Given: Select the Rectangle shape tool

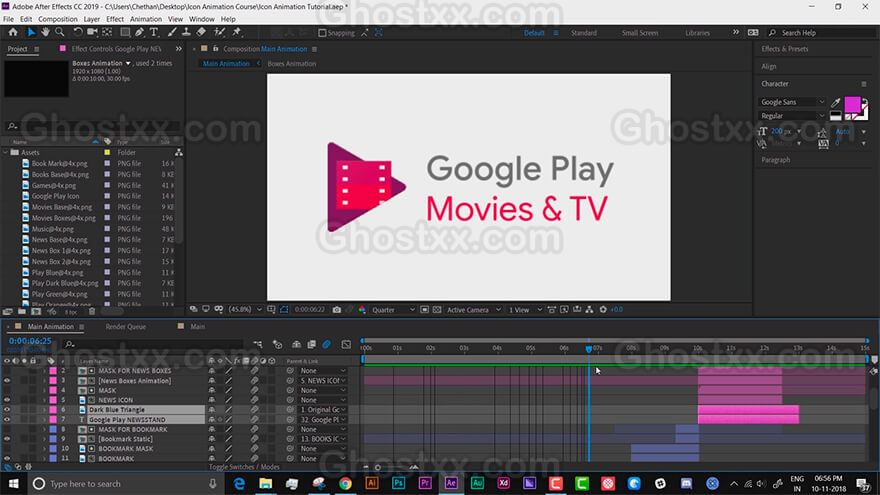Looking at the screenshot, I should 125,33.
